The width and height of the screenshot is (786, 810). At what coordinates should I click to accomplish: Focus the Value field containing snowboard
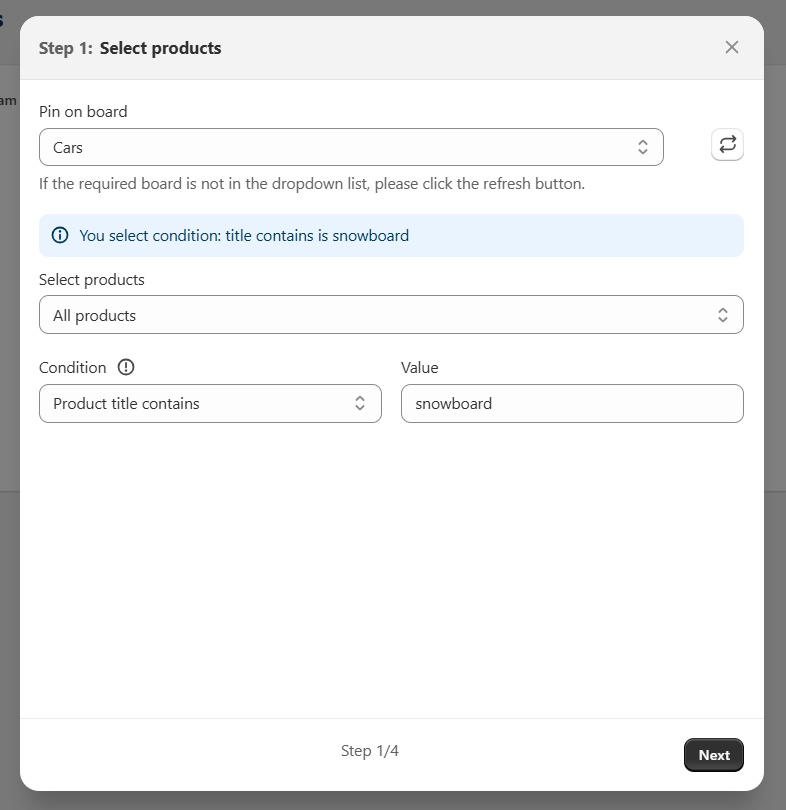click(572, 403)
